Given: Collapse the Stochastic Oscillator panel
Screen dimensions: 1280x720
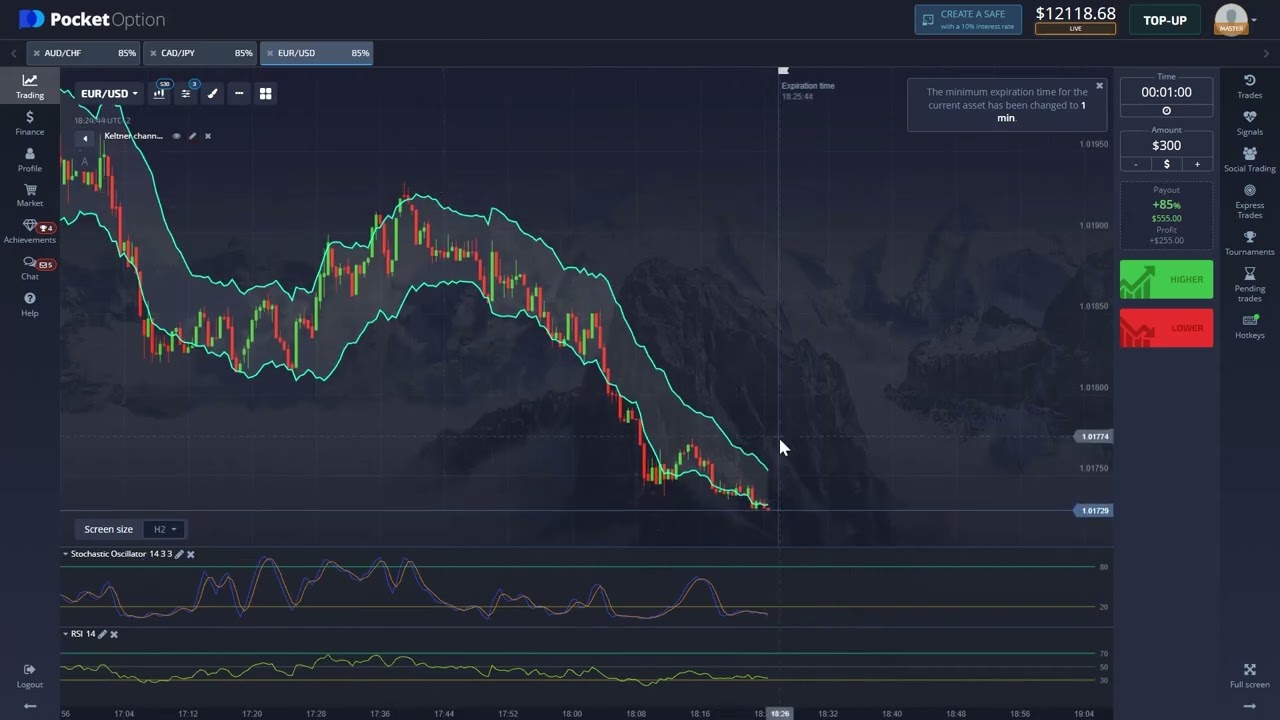Looking at the screenshot, I should click(x=65, y=554).
